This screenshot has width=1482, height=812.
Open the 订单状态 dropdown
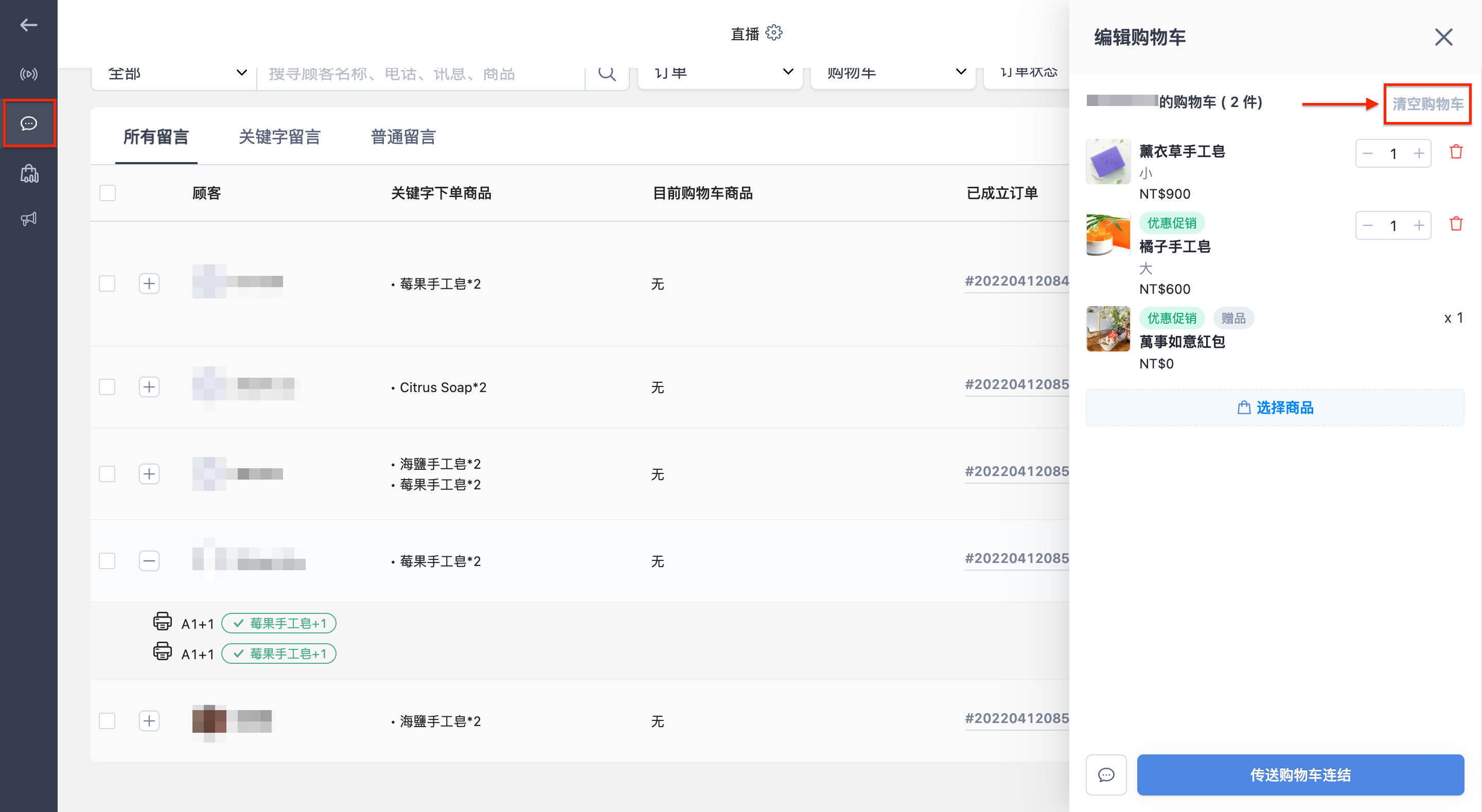point(1027,74)
